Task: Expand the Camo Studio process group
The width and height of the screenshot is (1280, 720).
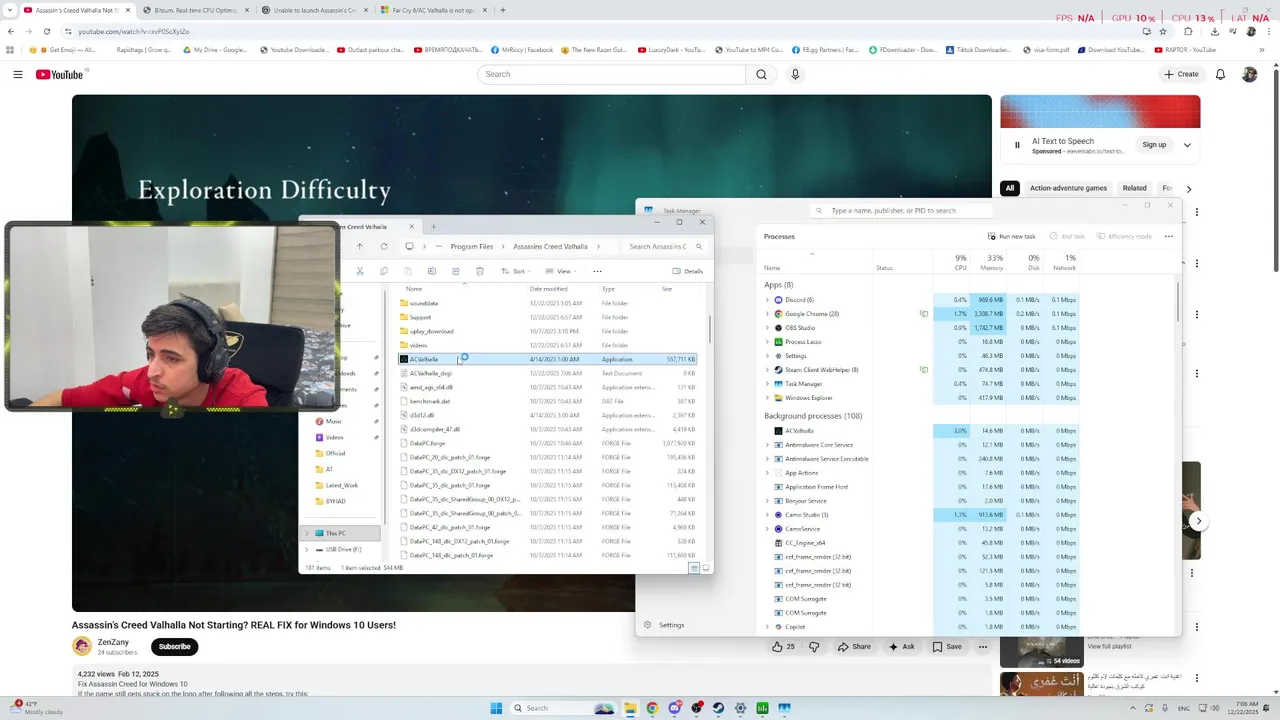Action: coord(767,515)
